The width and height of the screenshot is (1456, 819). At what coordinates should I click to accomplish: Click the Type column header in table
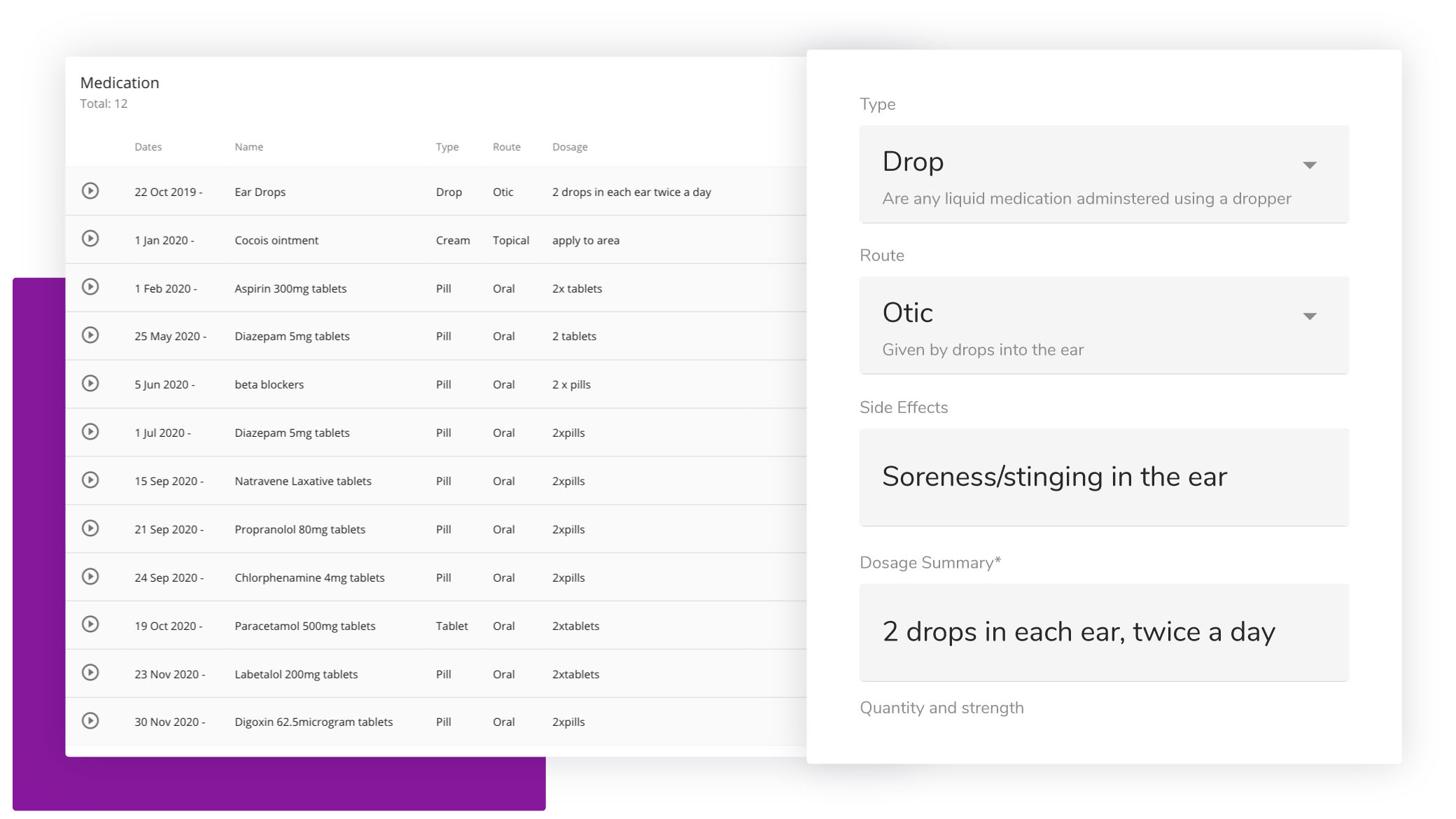pyautogui.click(x=447, y=147)
